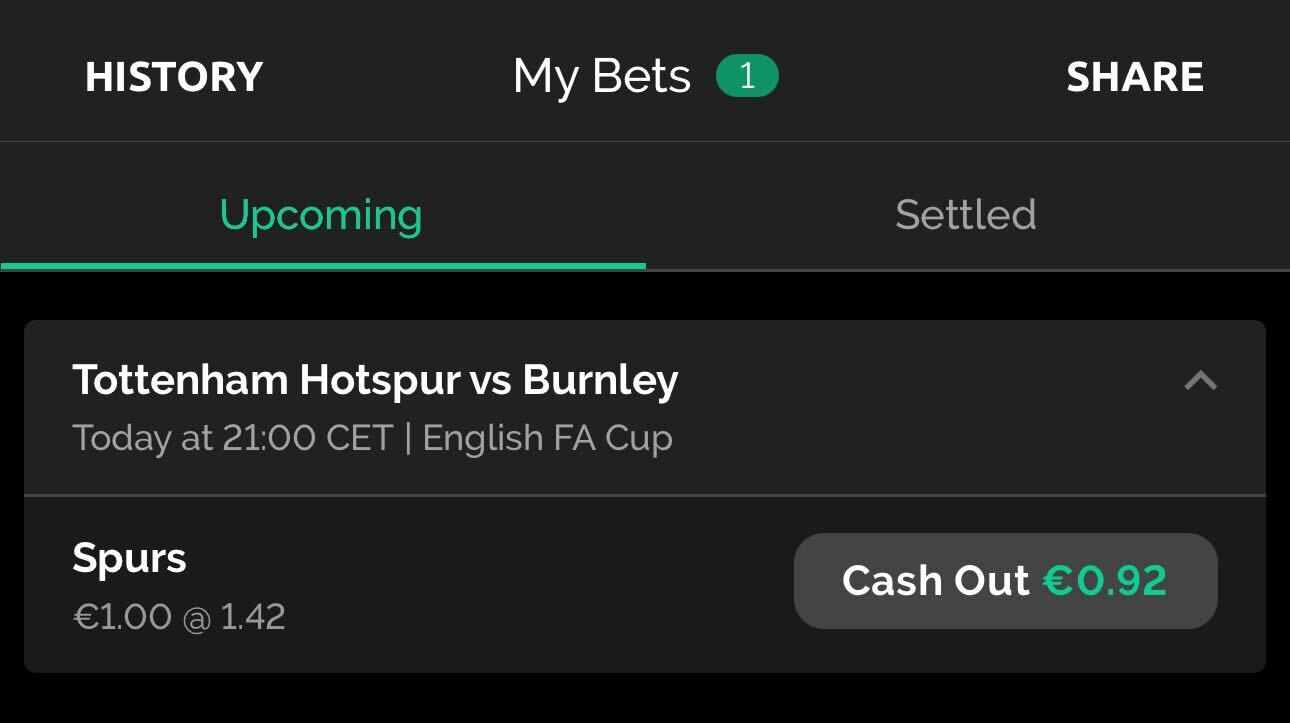Switch to the Settled tab
The width and height of the screenshot is (1290, 723).
click(966, 215)
